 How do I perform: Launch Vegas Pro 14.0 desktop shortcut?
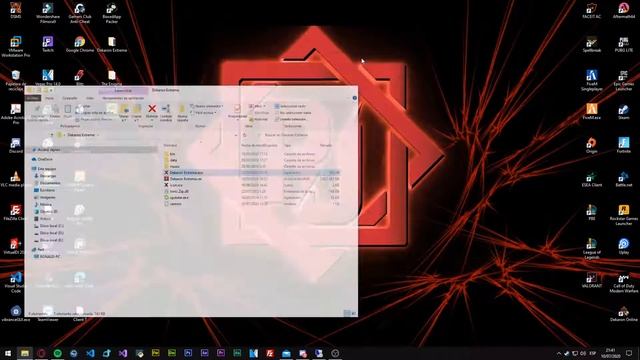pyautogui.click(x=48, y=78)
